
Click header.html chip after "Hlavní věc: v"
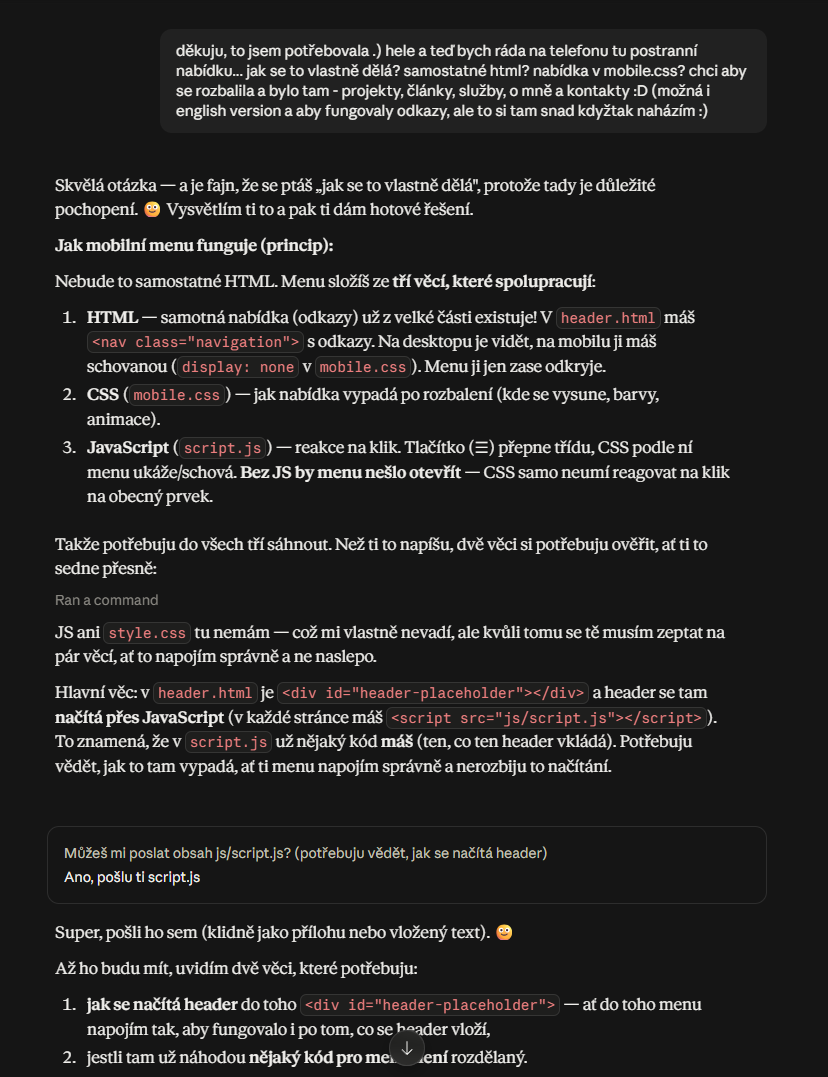pyautogui.click(x=205, y=692)
